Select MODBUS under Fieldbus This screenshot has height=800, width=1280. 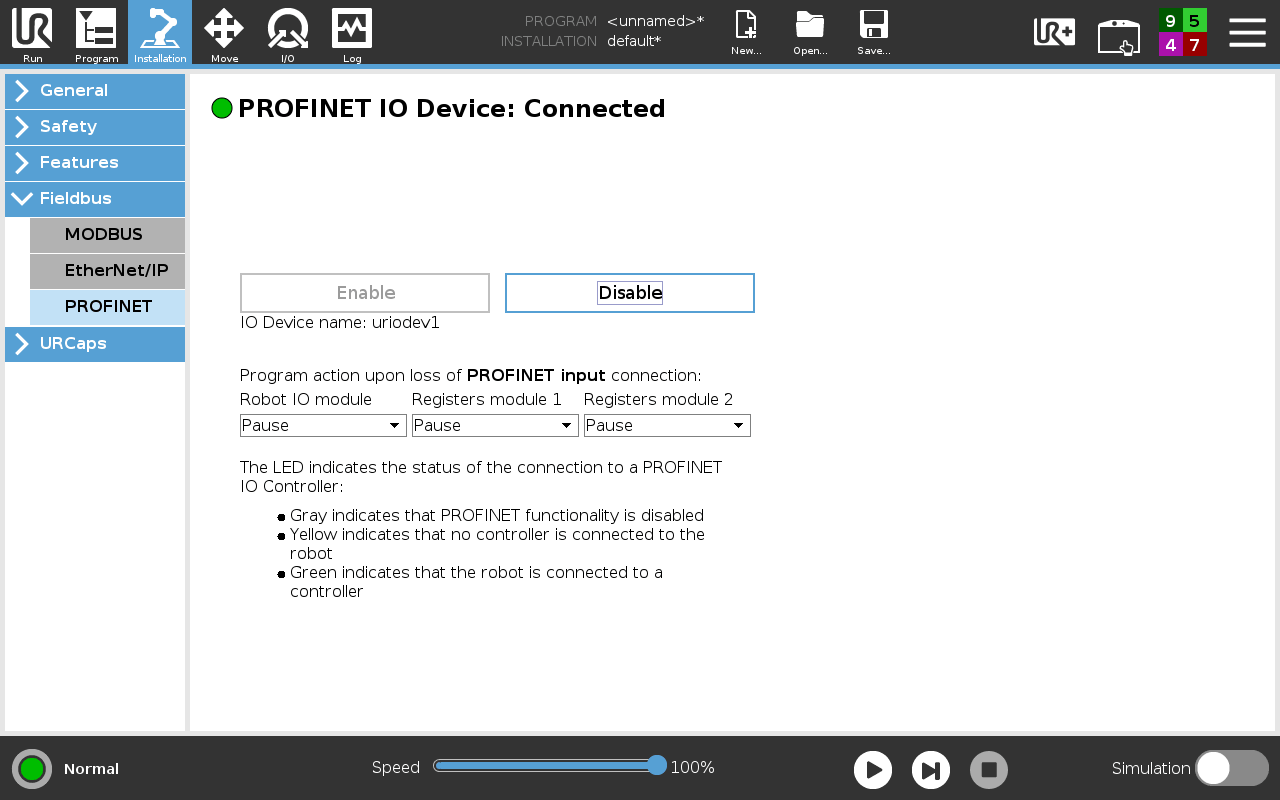pyautogui.click(x=107, y=235)
